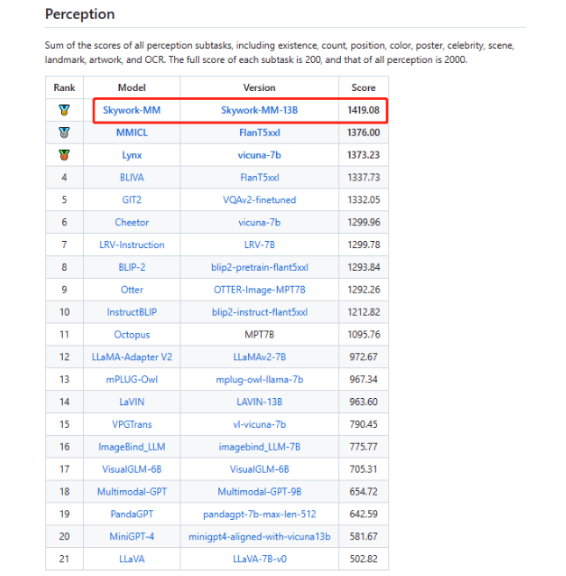
Task: Select the 1212.82 score cell
Action: pyautogui.click(x=364, y=312)
